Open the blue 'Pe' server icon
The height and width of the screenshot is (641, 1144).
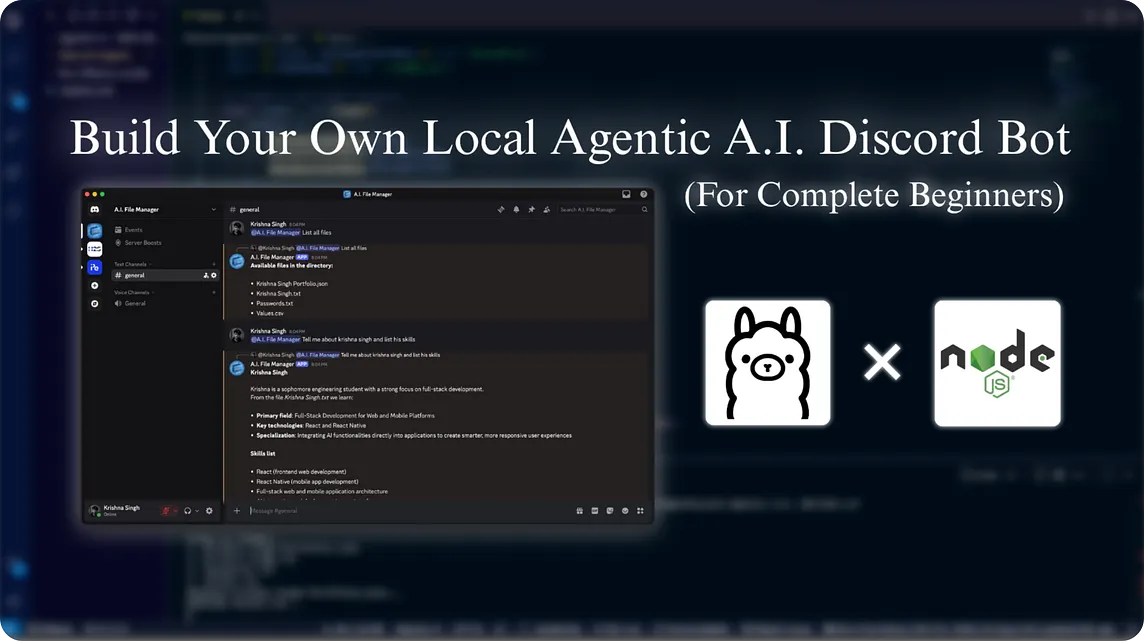pos(94,268)
